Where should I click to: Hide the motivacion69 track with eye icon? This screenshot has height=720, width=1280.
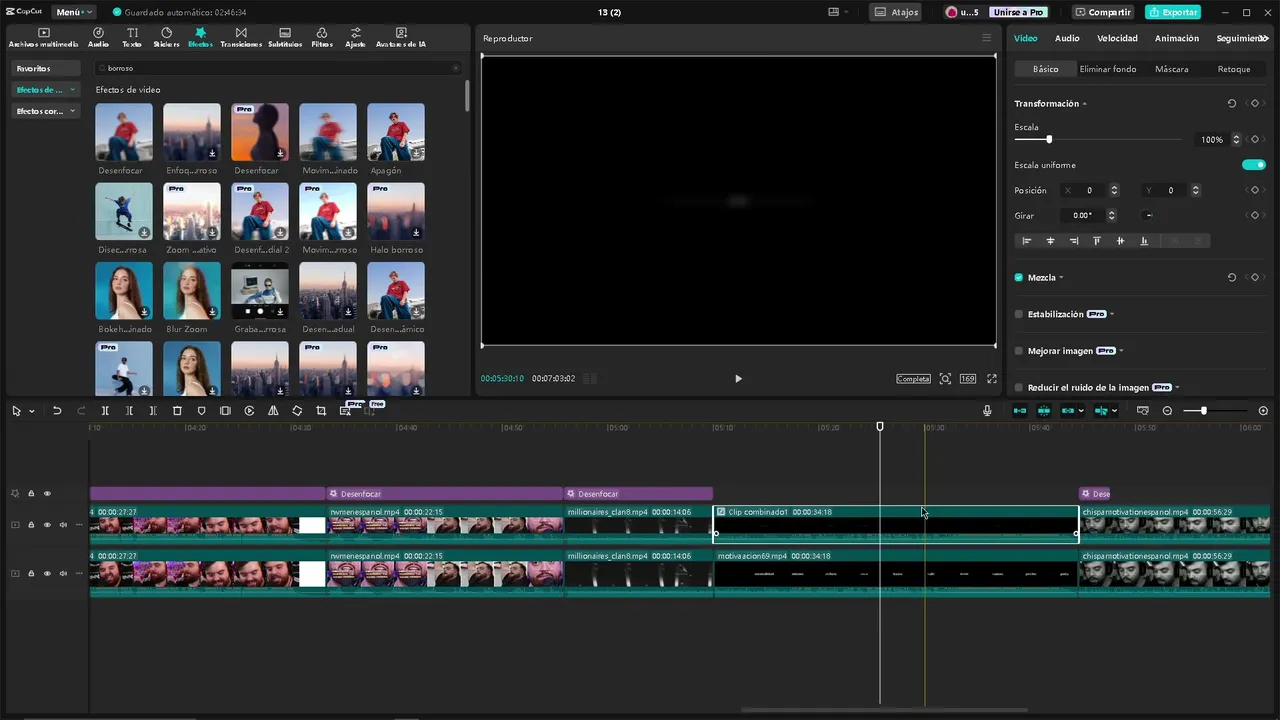(x=47, y=574)
